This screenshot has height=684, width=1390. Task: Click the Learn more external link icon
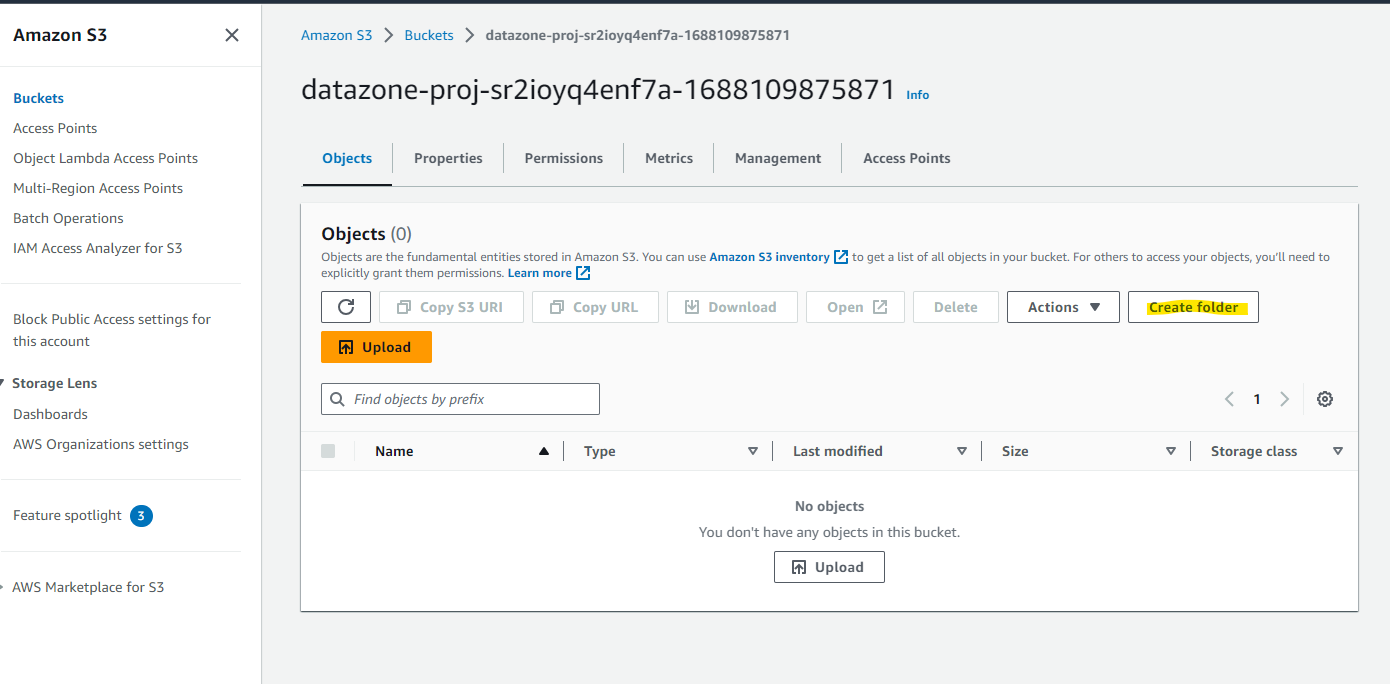pos(583,273)
